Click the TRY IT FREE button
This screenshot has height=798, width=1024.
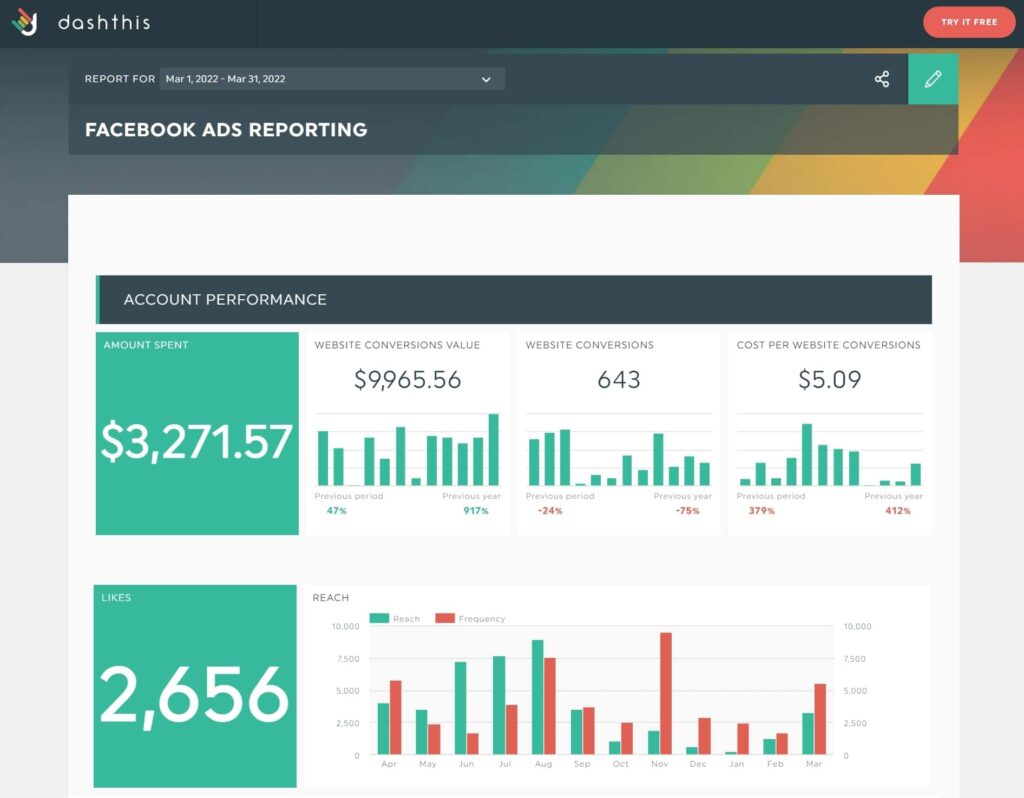(969, 22)
